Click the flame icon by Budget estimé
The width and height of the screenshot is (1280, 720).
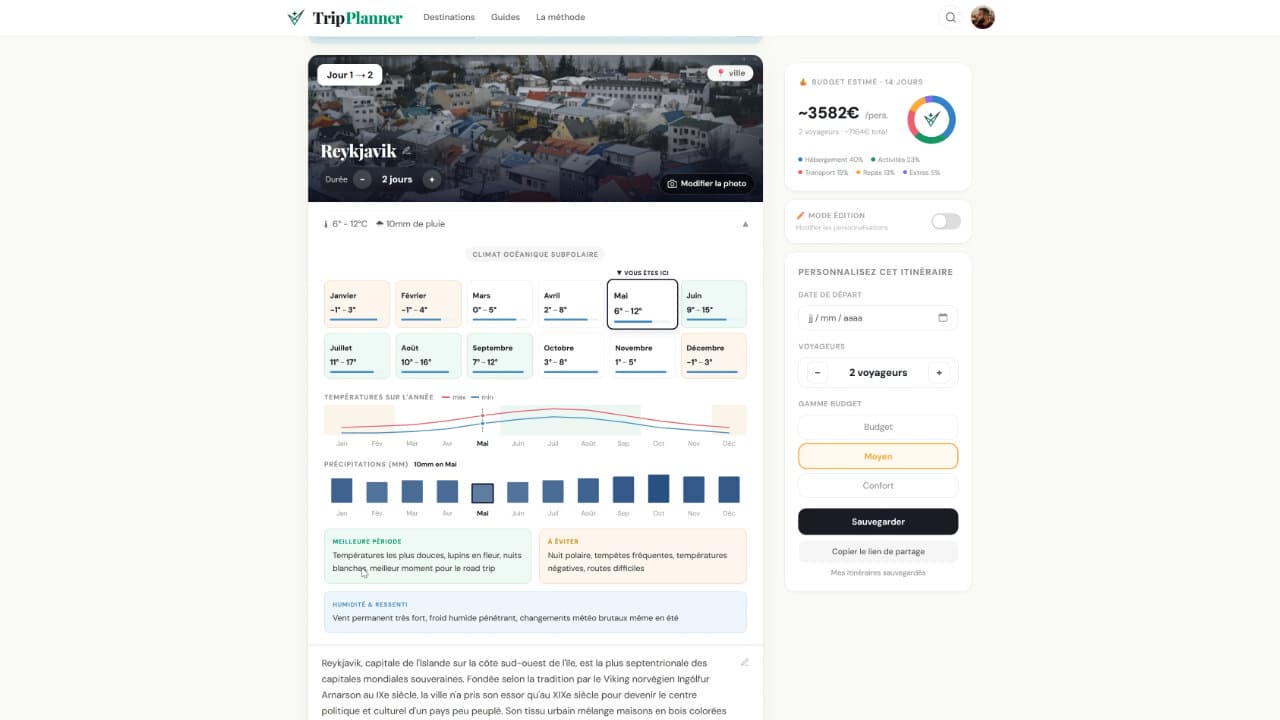tap(802, 82)
